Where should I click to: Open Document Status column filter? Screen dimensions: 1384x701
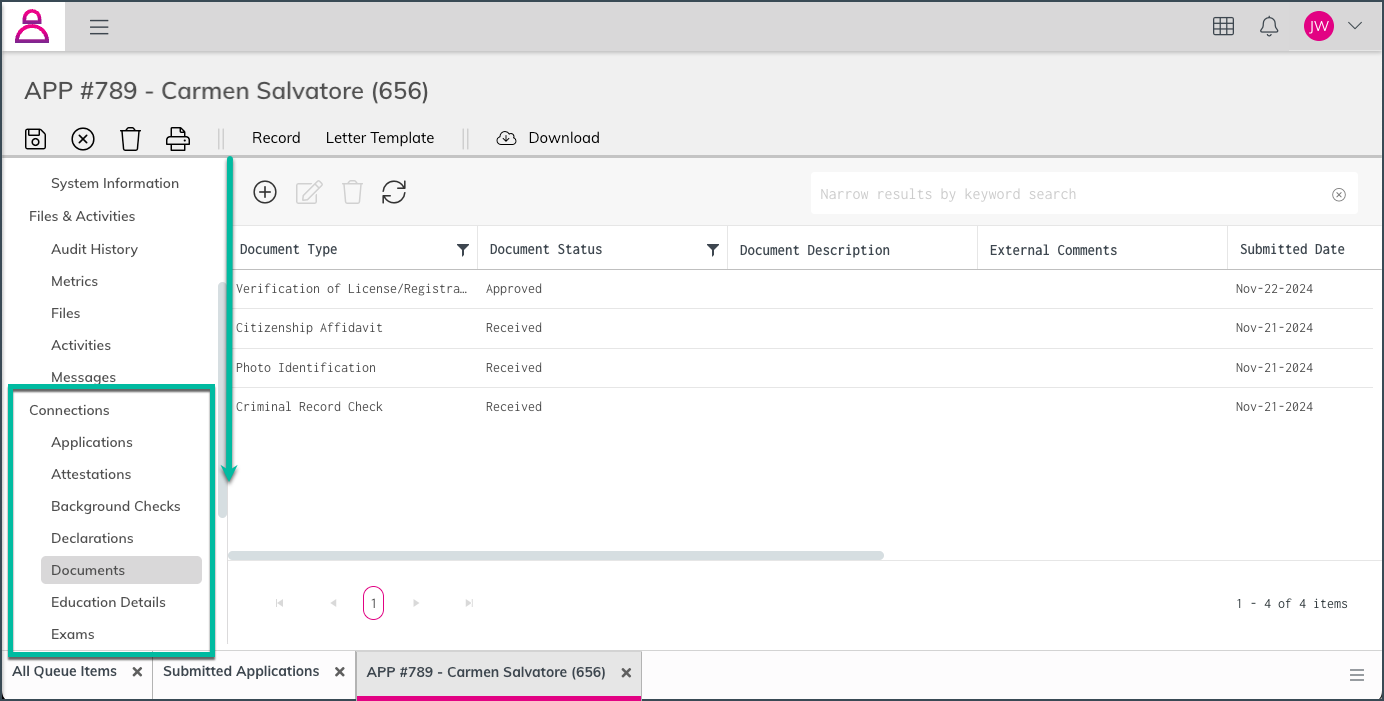tap(713, 250)
